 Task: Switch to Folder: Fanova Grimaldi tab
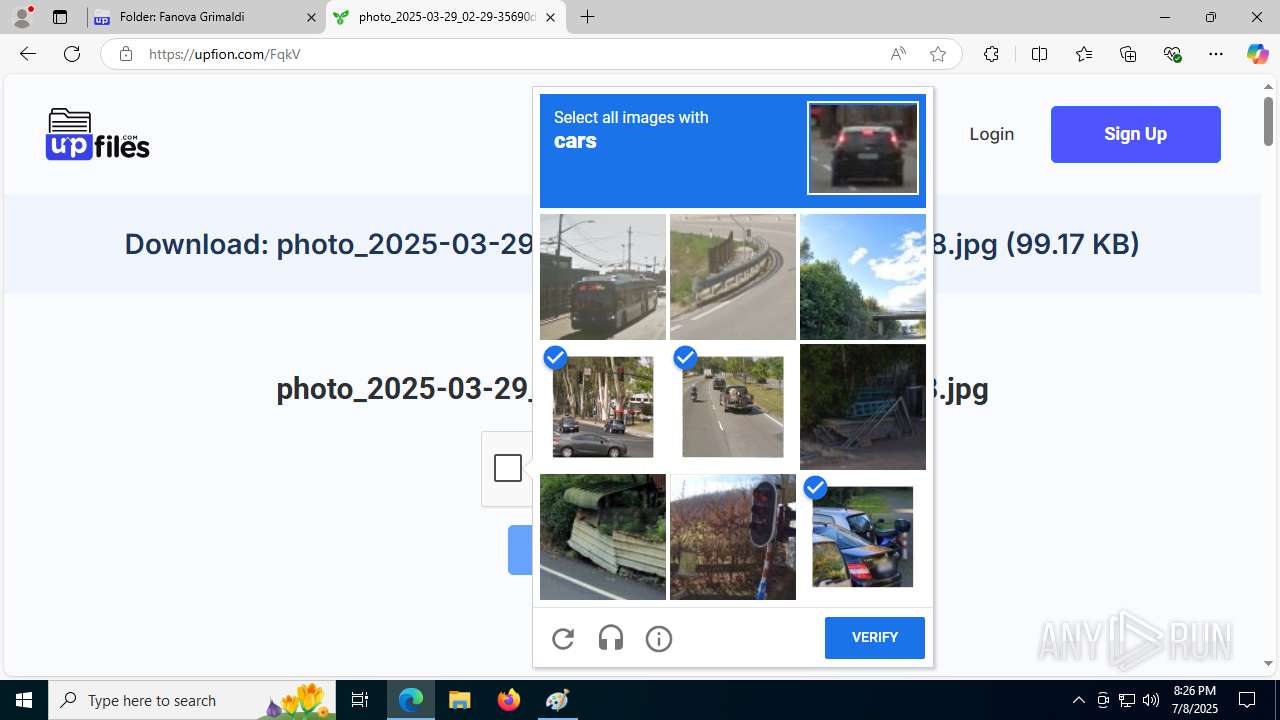[x=205, y=17]
